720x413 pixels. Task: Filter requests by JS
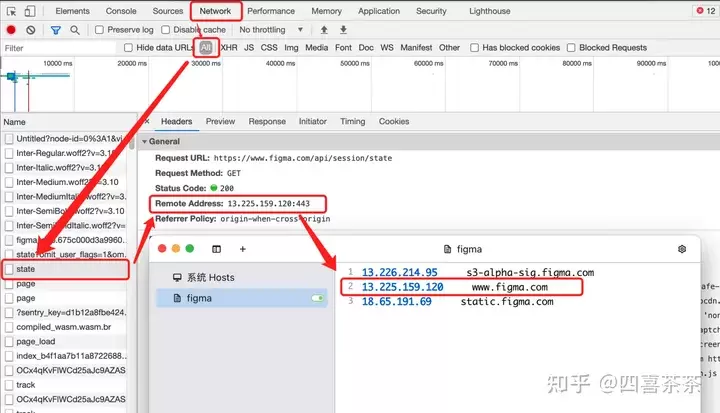(x=249, y=48)
